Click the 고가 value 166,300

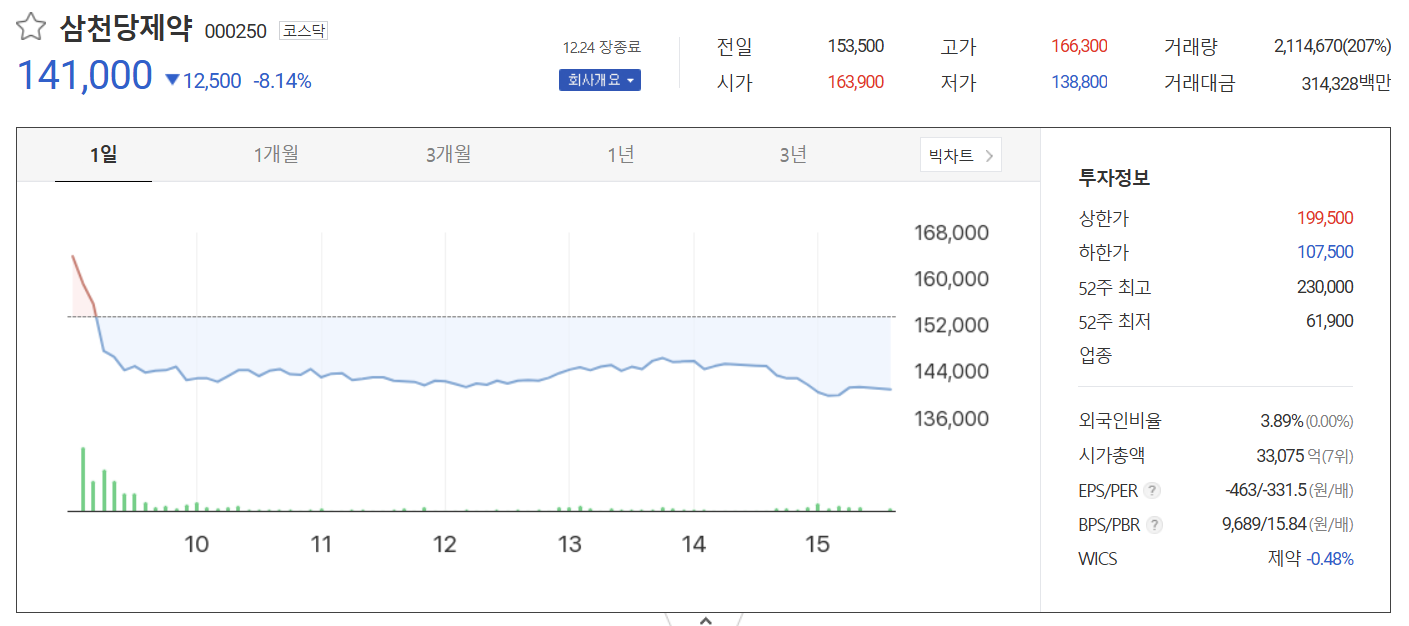pyautogui.click(x=1079, y=46)
